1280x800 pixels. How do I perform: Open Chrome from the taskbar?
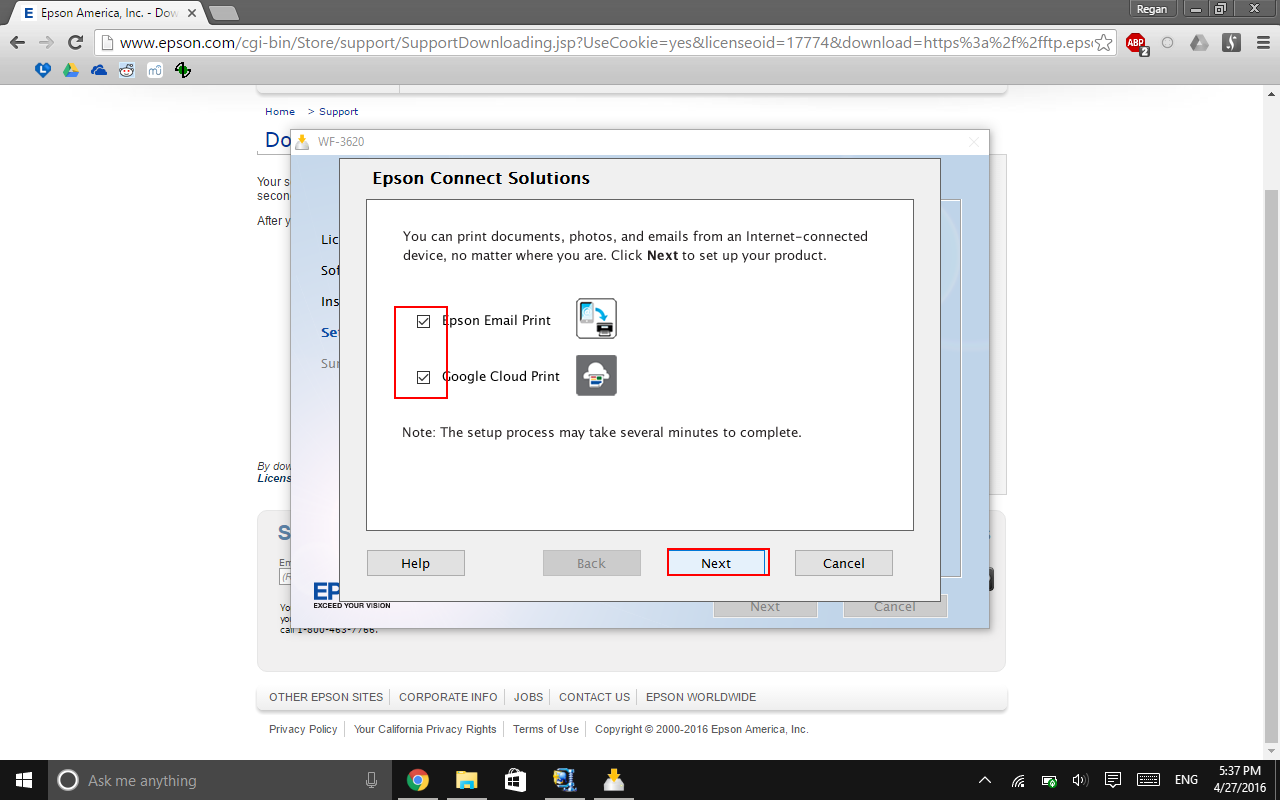(x=418, y=780)
